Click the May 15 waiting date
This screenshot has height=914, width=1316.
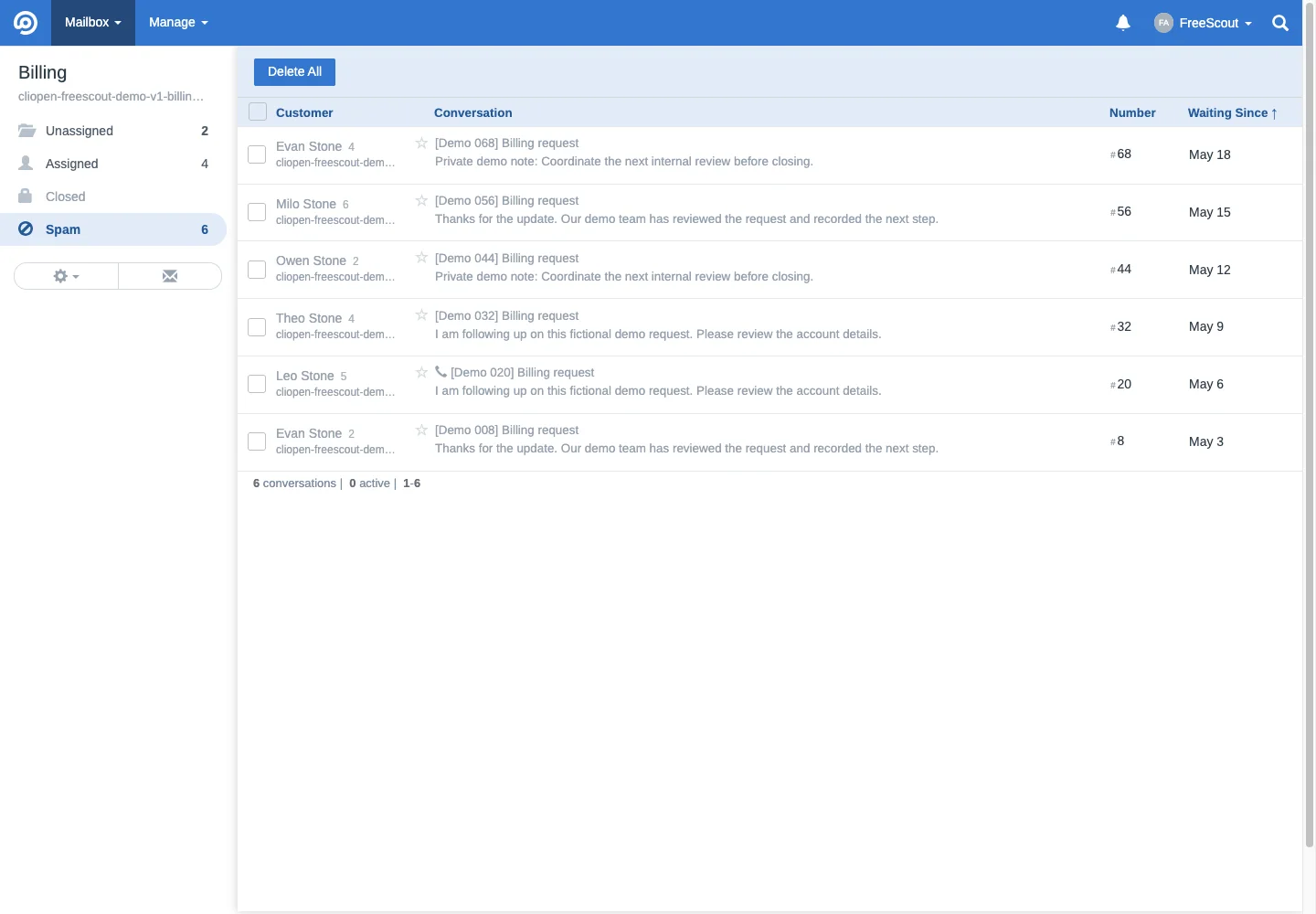(x=1210, y=212)
